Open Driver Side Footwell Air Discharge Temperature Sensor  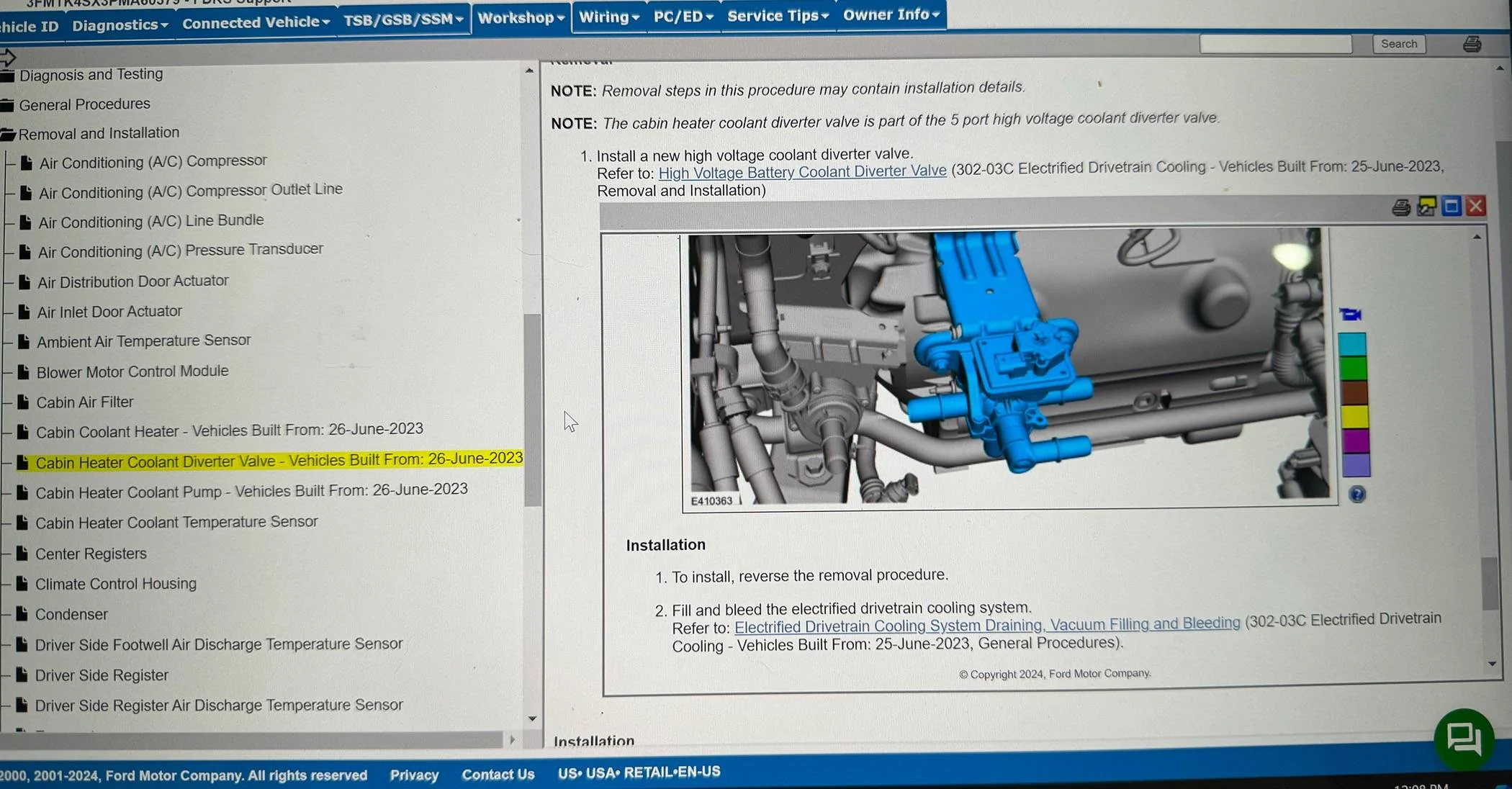tap(218, 644)
